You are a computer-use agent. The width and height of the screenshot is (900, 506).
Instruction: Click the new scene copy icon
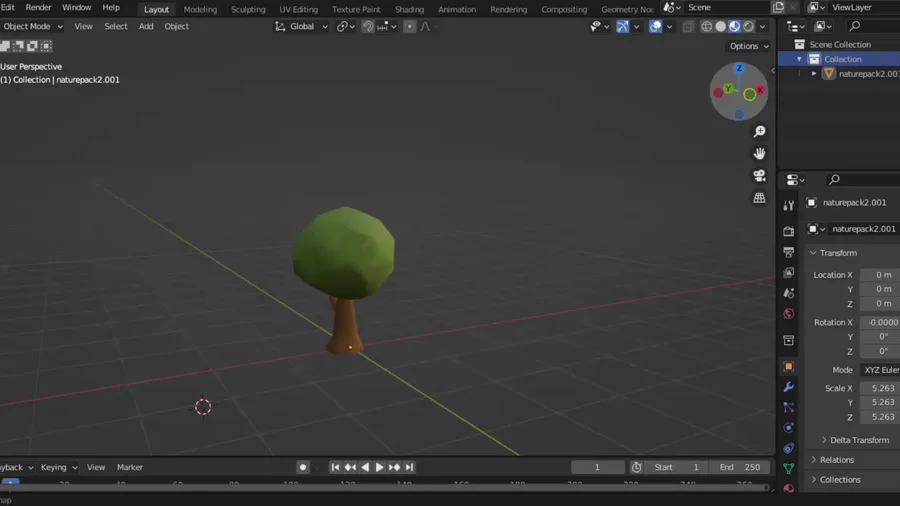(779, 7)
